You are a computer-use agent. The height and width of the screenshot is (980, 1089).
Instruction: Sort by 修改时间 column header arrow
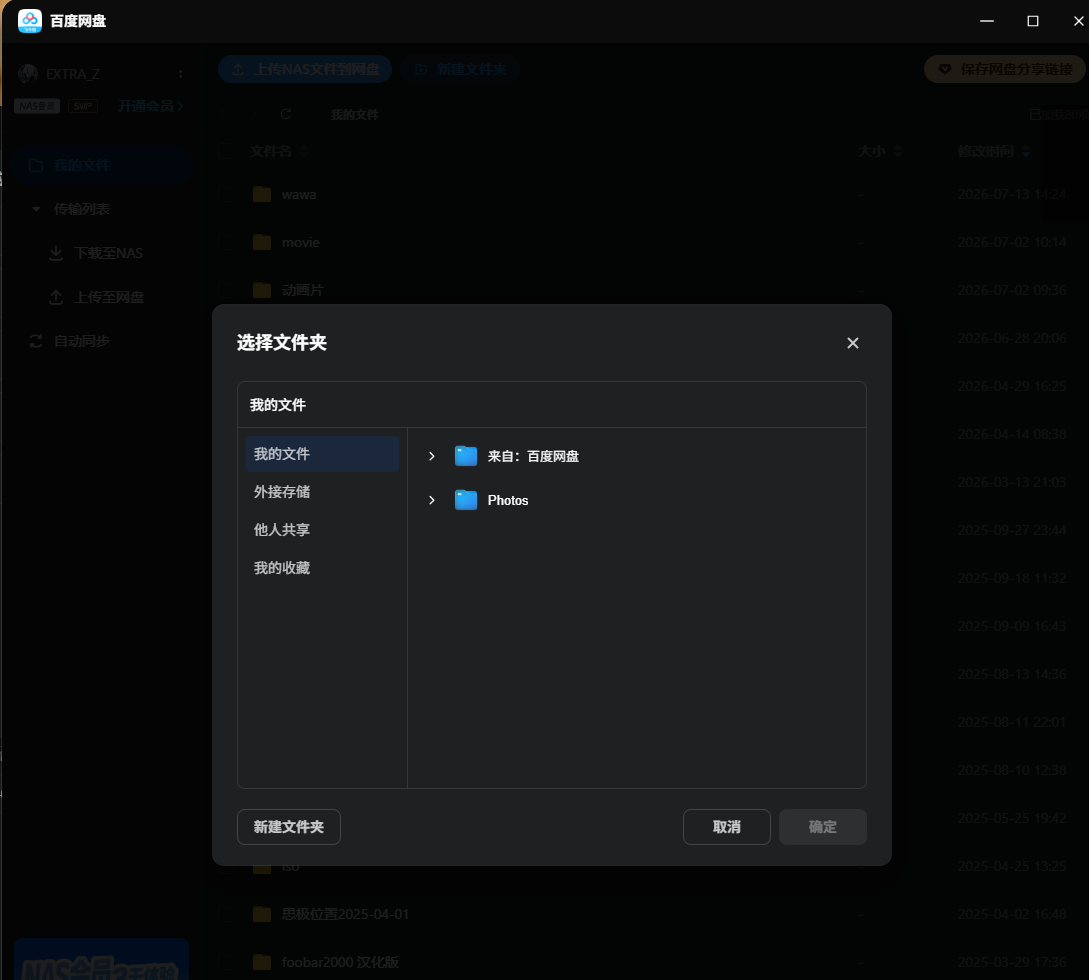pyautogui.click(x=1026, y=151)
